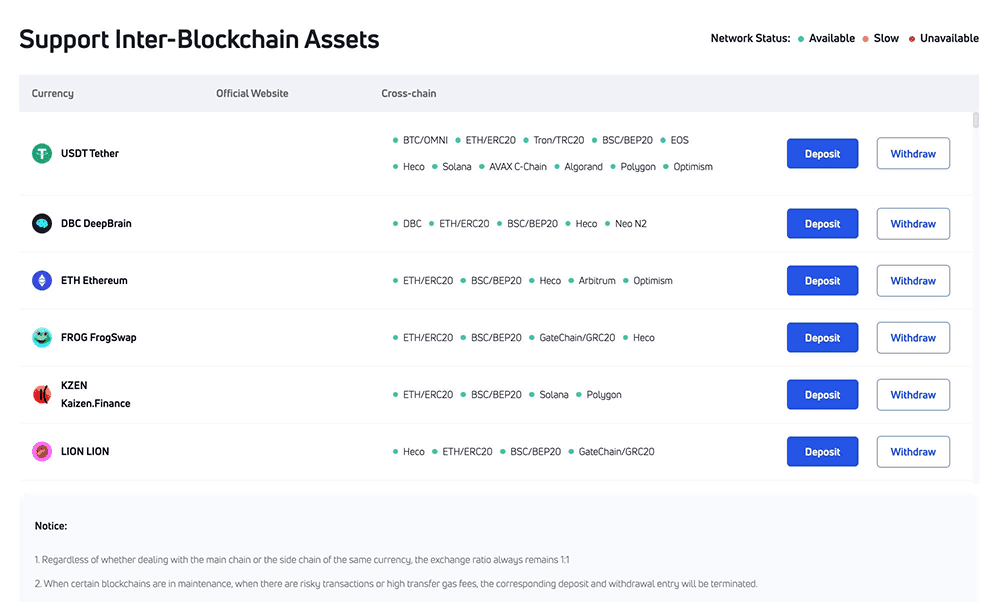
Task: Deposit KZEN Kaizen.Finance
Action: [822, 395]
